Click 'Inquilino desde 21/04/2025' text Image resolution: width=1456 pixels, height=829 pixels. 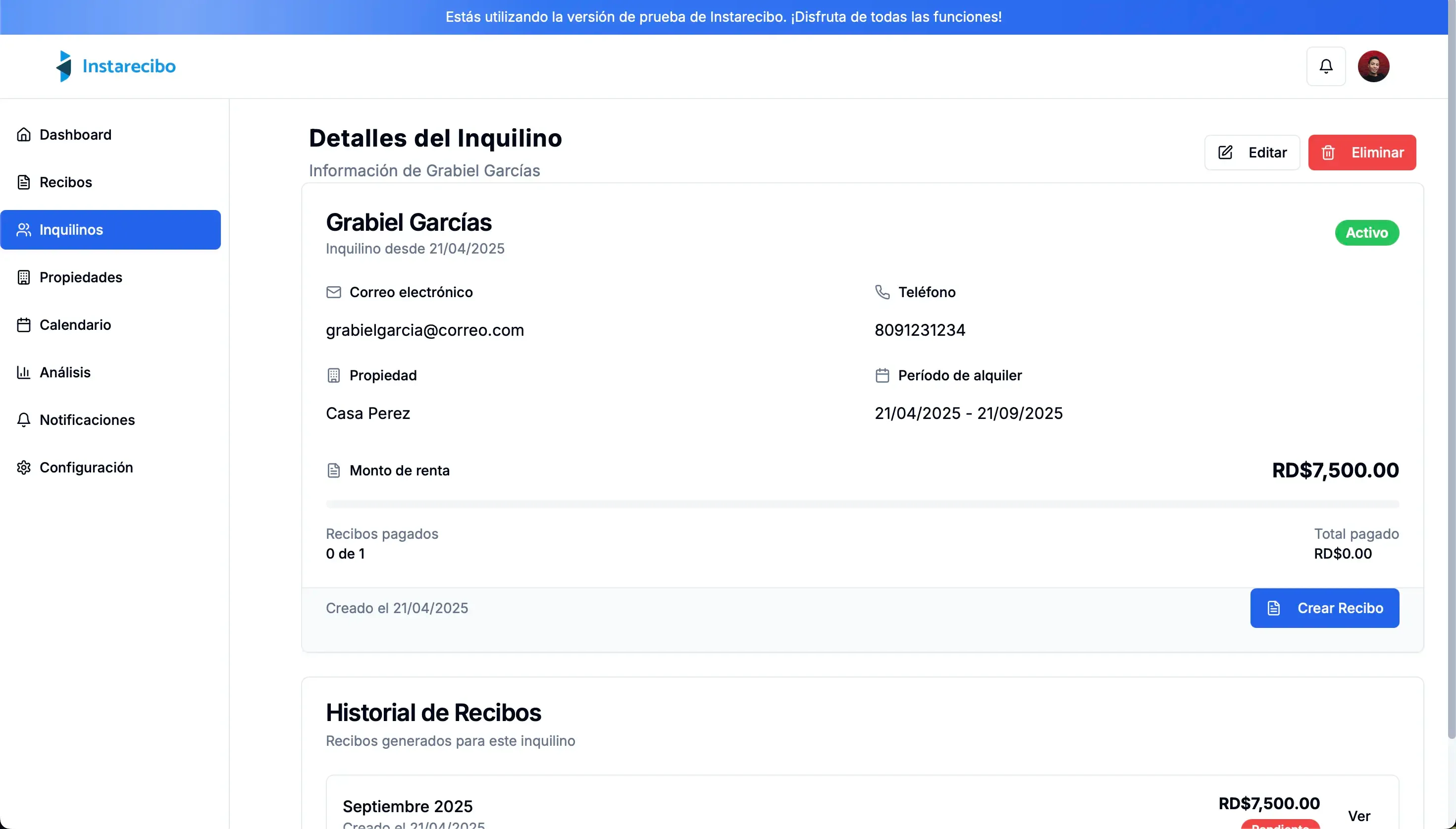coord(415,249)
